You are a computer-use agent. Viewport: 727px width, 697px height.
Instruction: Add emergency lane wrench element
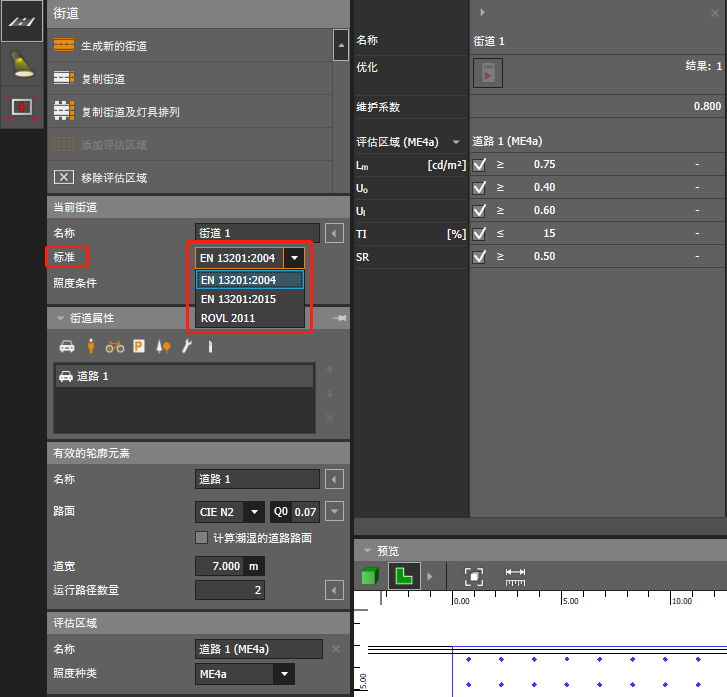click(187, 346)
